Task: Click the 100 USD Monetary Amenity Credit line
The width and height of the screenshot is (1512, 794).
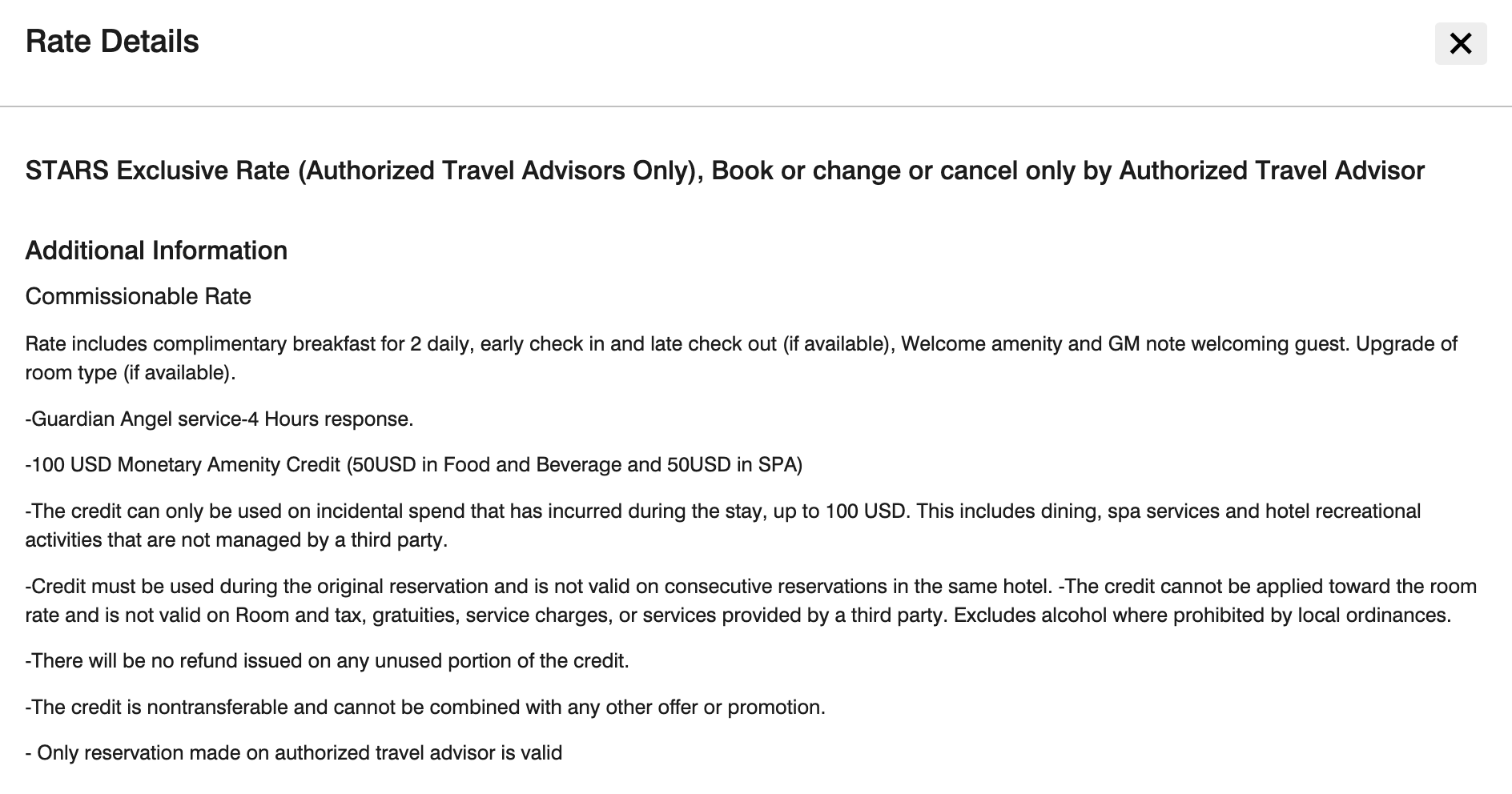Action: [414, 465]
